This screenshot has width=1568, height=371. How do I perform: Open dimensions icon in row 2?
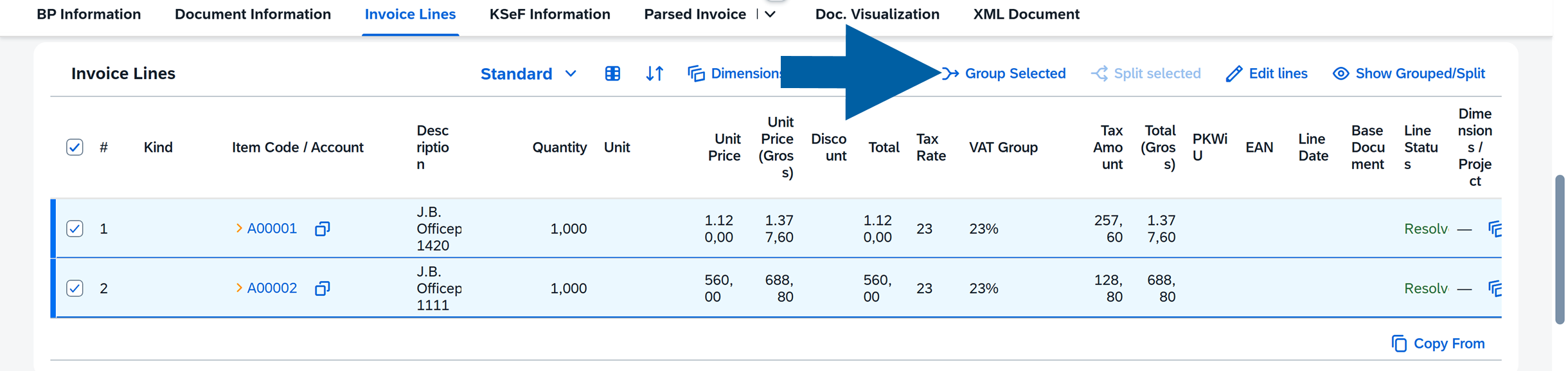(x=1495, y=289)
